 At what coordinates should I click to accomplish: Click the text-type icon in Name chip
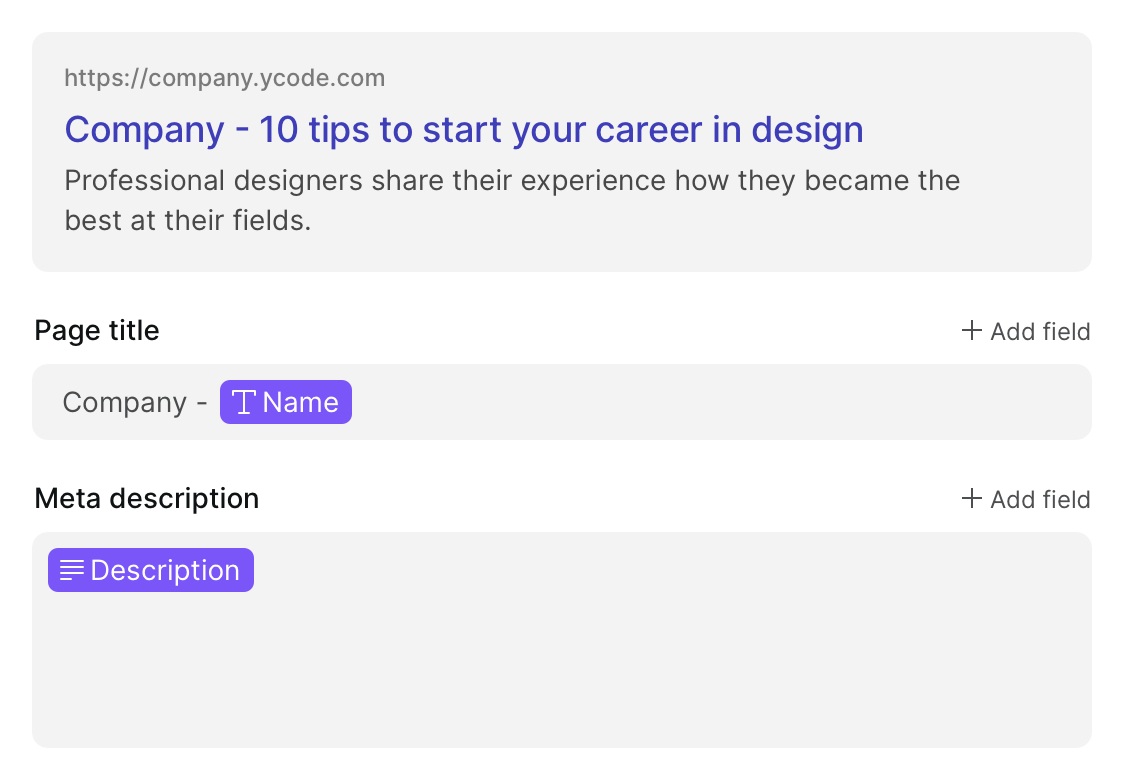tap(244, 402)
